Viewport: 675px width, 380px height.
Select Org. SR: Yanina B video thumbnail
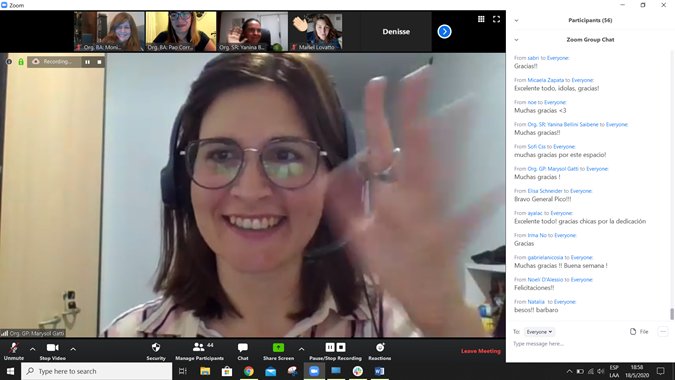(253, 31)
